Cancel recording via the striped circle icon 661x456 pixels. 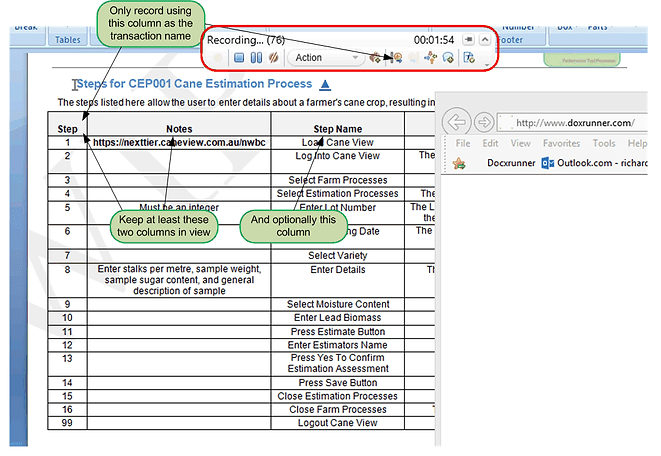[274, 58]
